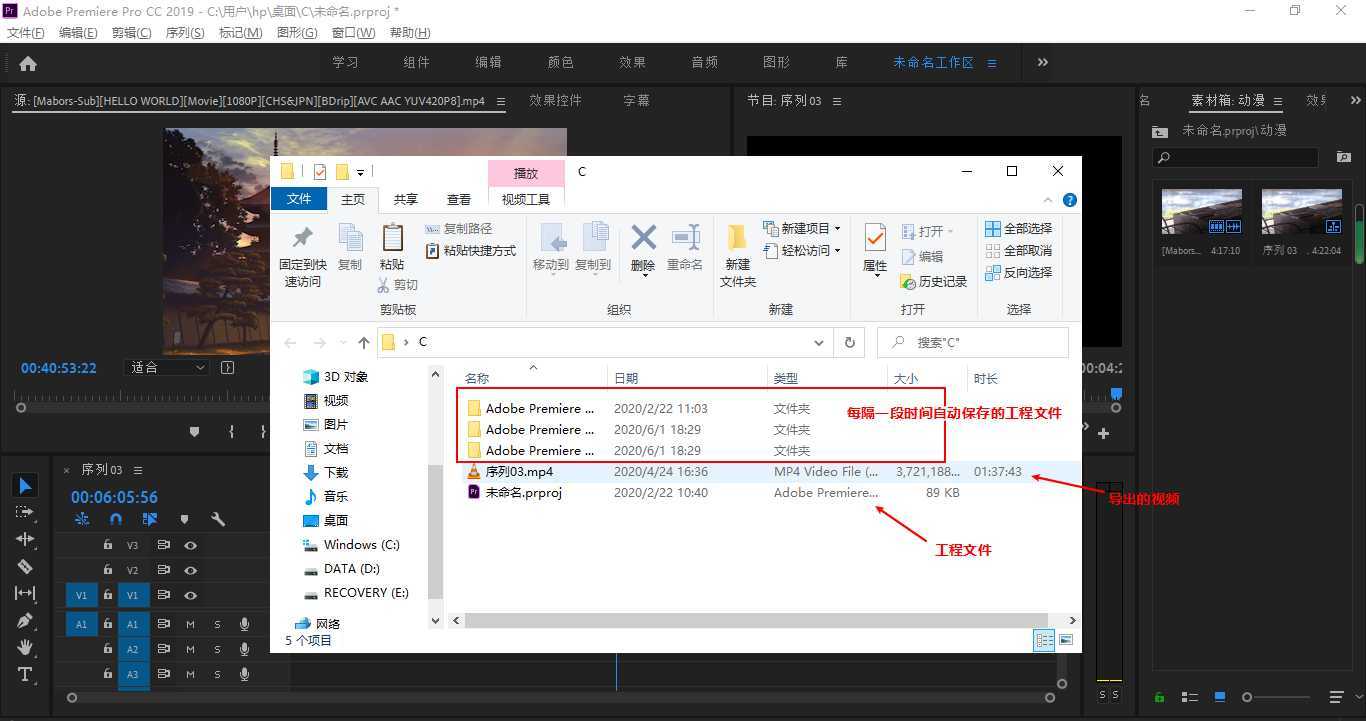
Task: Open the 轻松访问 dropdown
Action: coord(802,250)
